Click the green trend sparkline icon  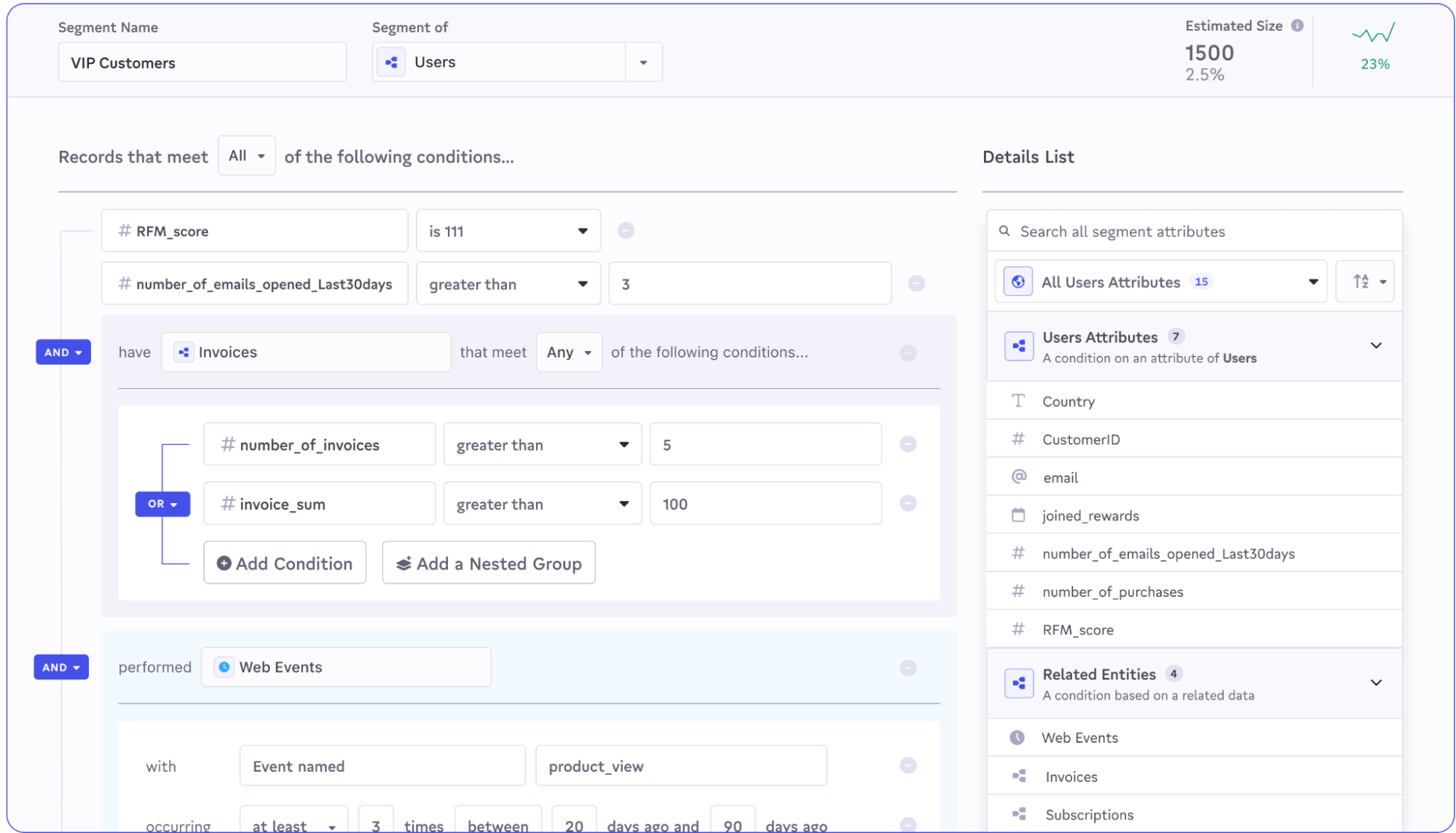tap(1374, 33)
